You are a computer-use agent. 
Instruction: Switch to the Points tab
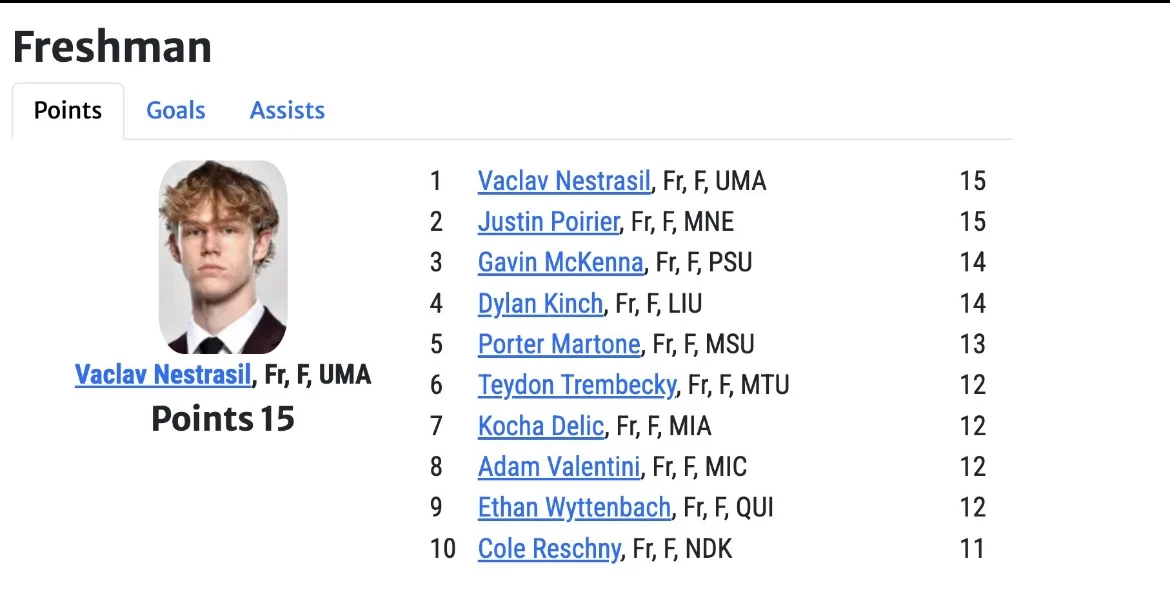coord(68,110)
